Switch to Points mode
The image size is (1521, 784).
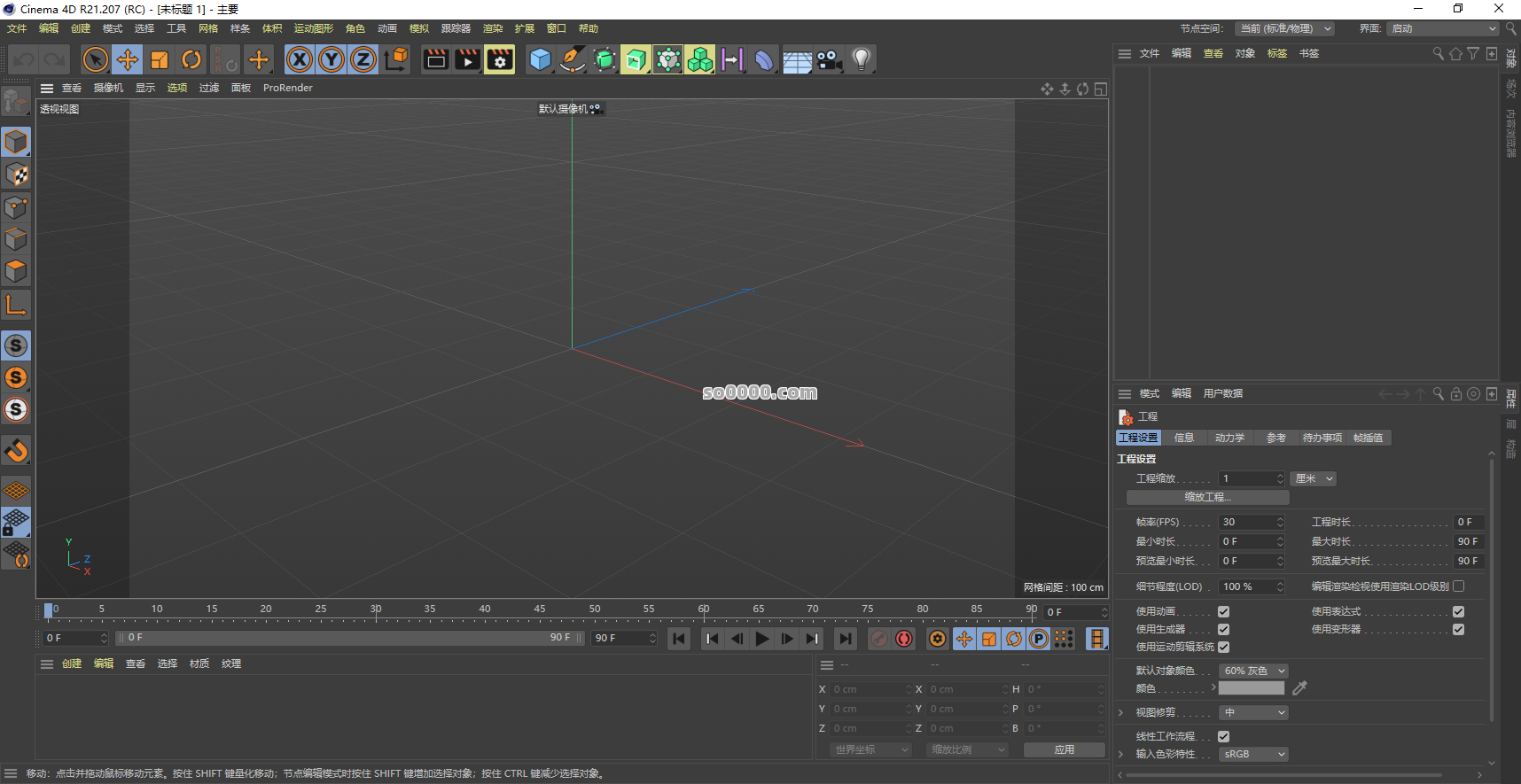[x=16, y=207]
